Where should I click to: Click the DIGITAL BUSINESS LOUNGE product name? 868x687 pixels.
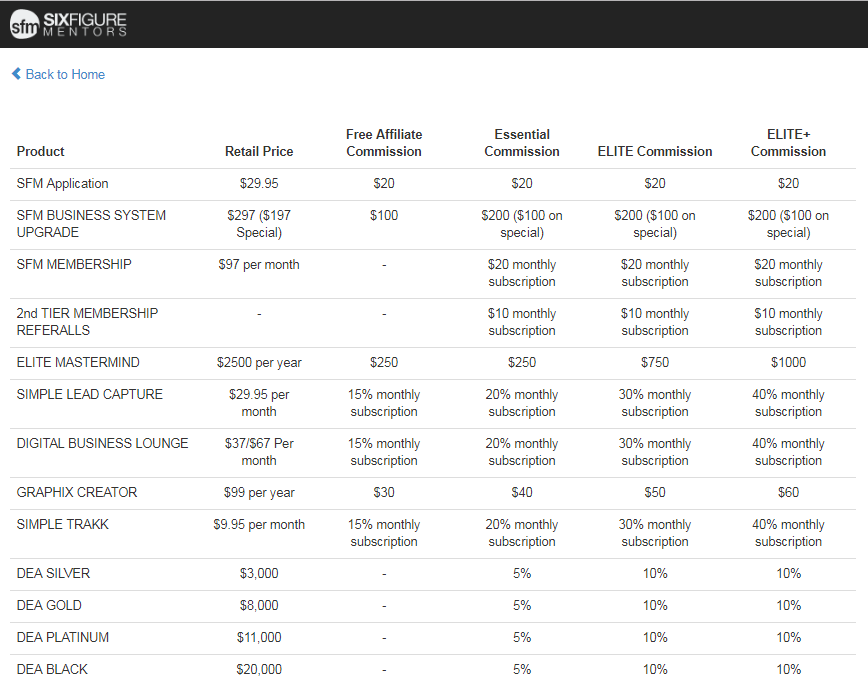pyautogui.click(x=102, y=443)
